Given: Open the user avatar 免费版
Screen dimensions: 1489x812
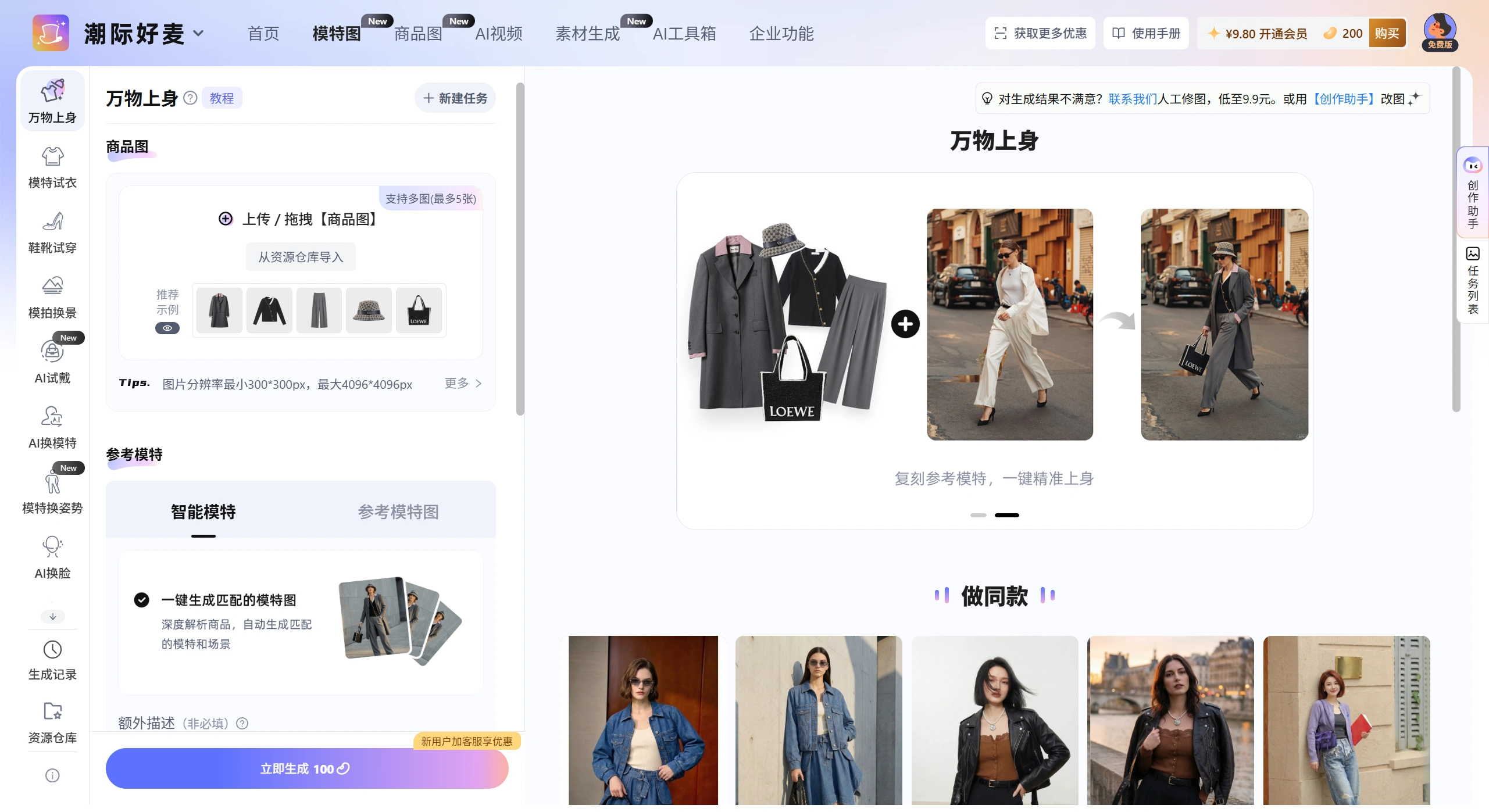Looking at the screenshot, I should 1440,32.
